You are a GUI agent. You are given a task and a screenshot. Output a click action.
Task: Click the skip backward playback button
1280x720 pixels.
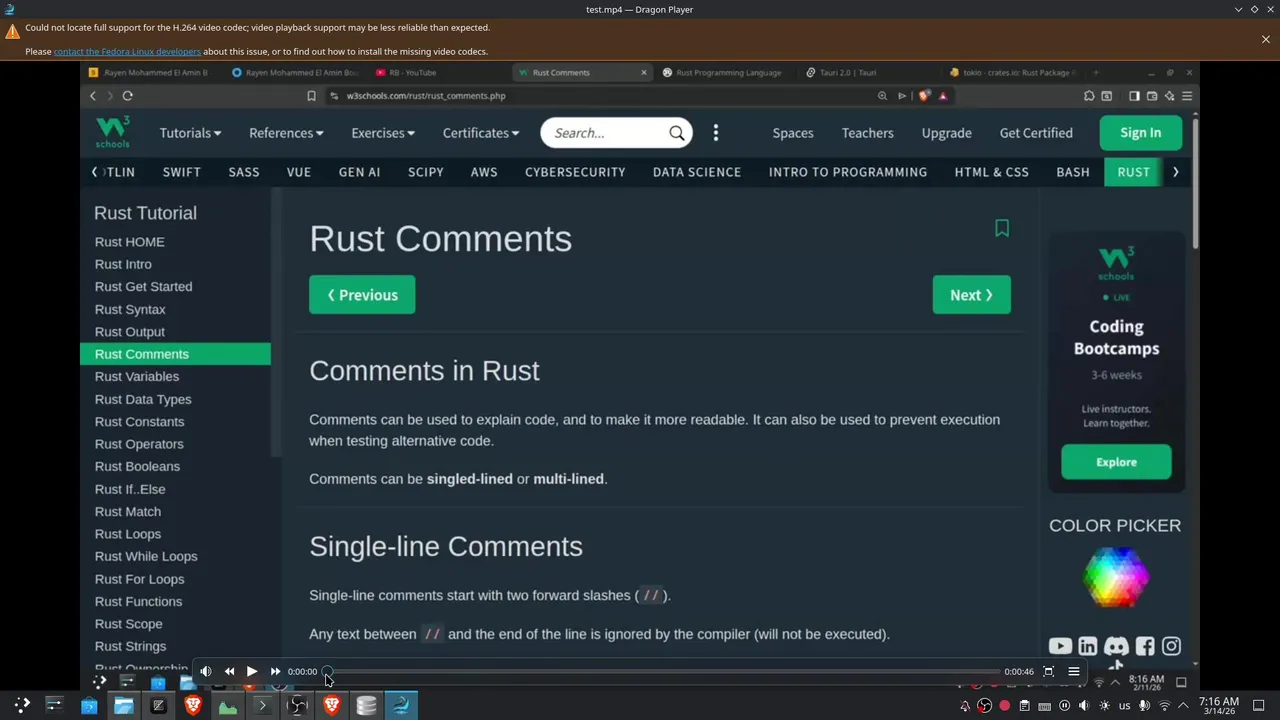point(229,672)
